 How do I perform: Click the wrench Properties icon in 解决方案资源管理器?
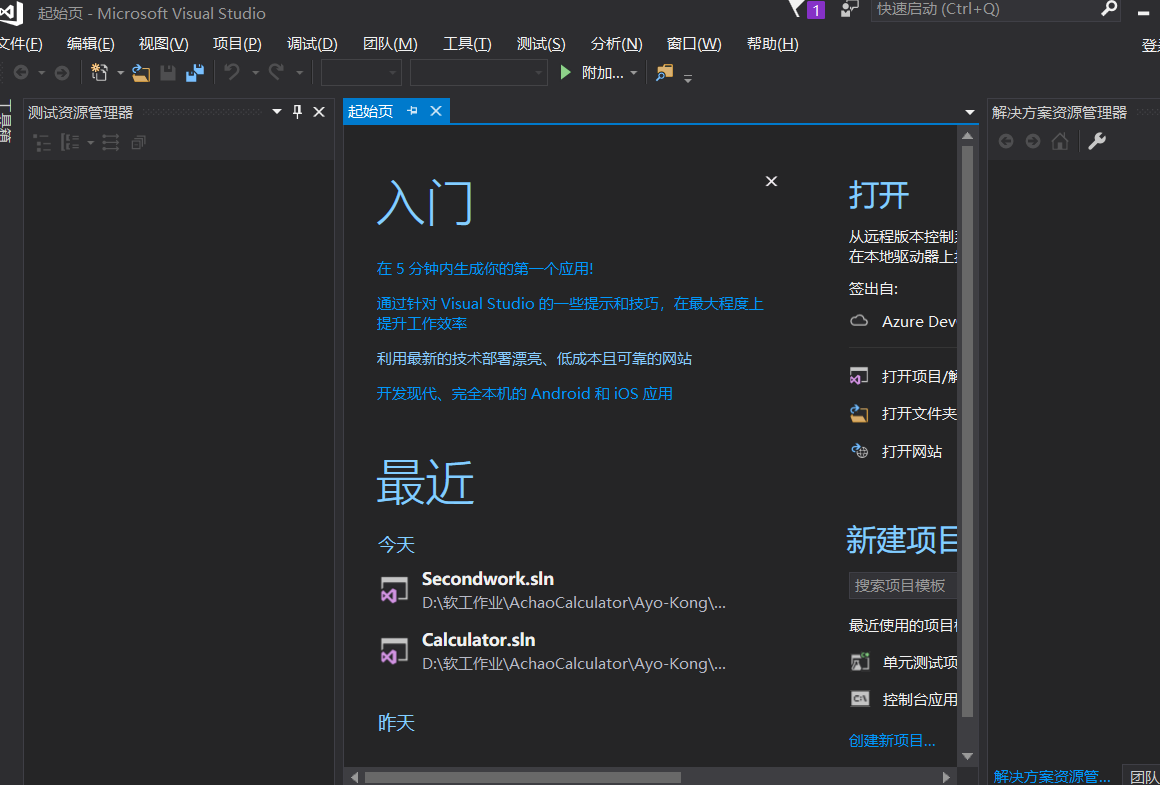[x=1097, y=141]
